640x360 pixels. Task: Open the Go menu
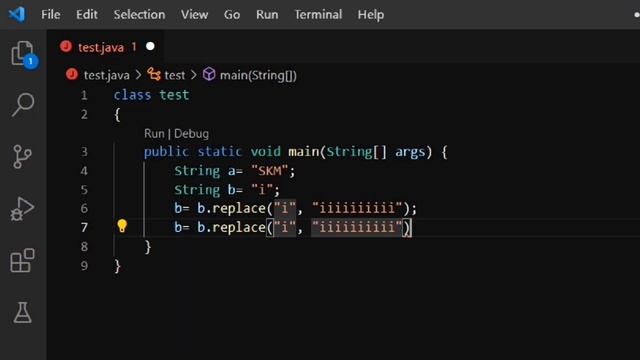(231, 15)
